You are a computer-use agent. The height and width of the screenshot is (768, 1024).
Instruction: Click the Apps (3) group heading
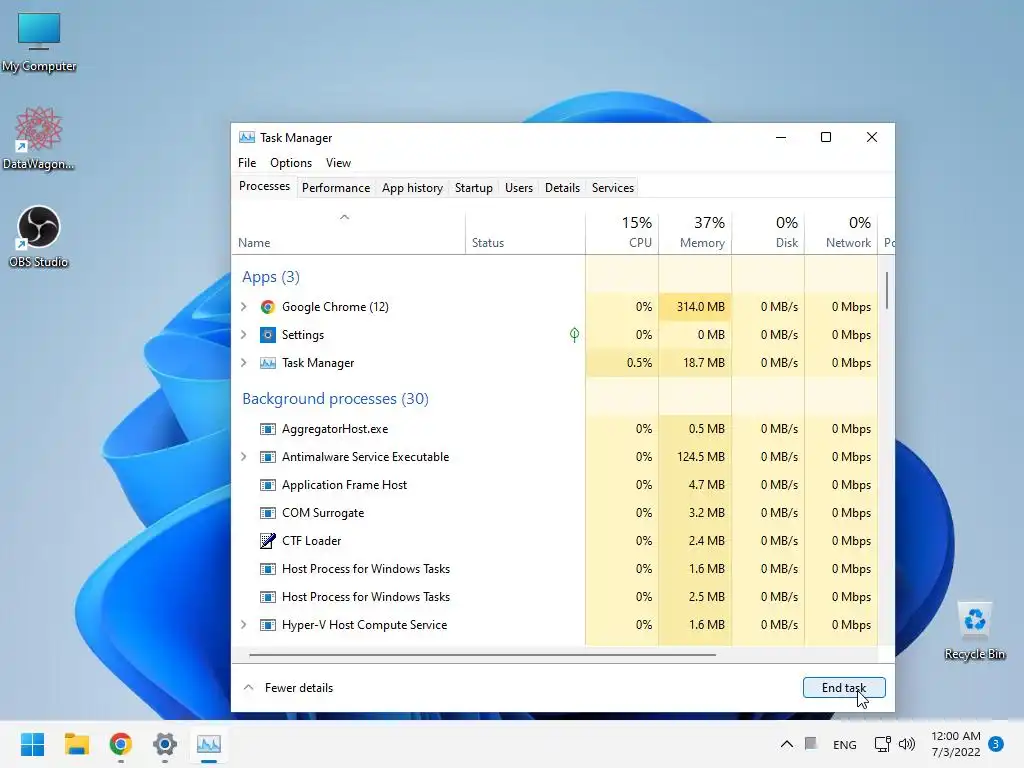271,277
